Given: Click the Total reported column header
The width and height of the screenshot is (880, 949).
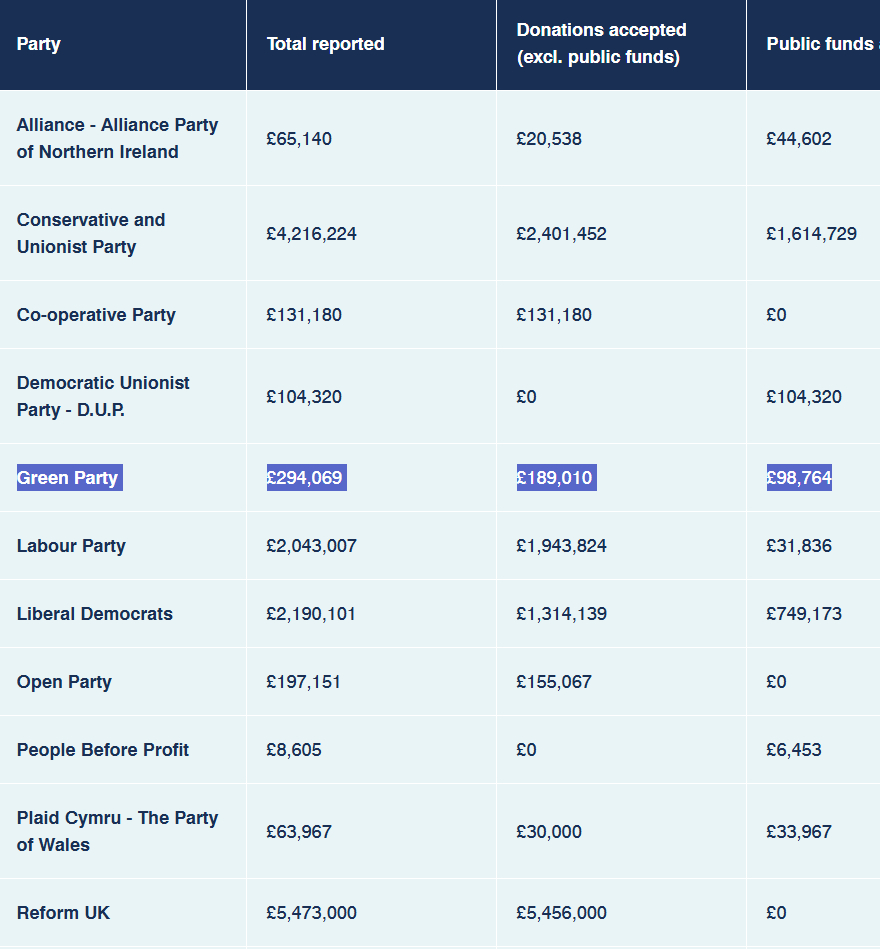Looking at the screenshot, I should point(325,44).
